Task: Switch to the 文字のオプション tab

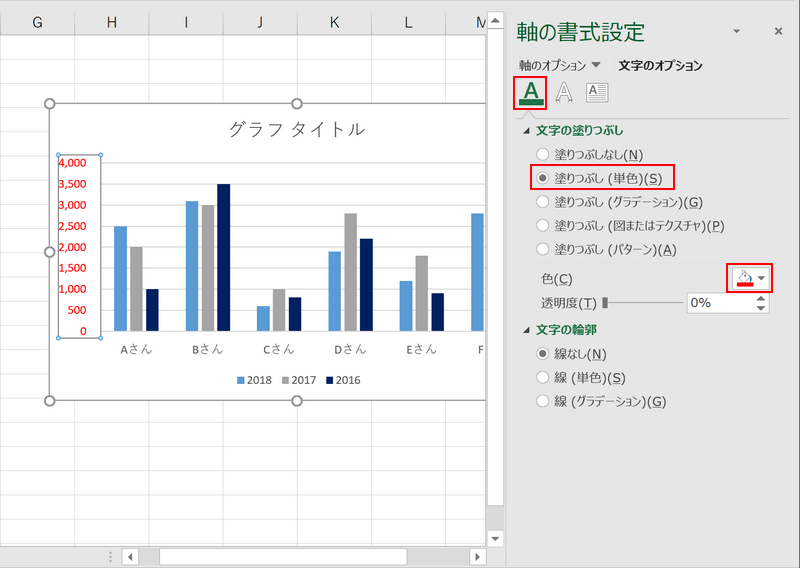Action: [660, 65]
